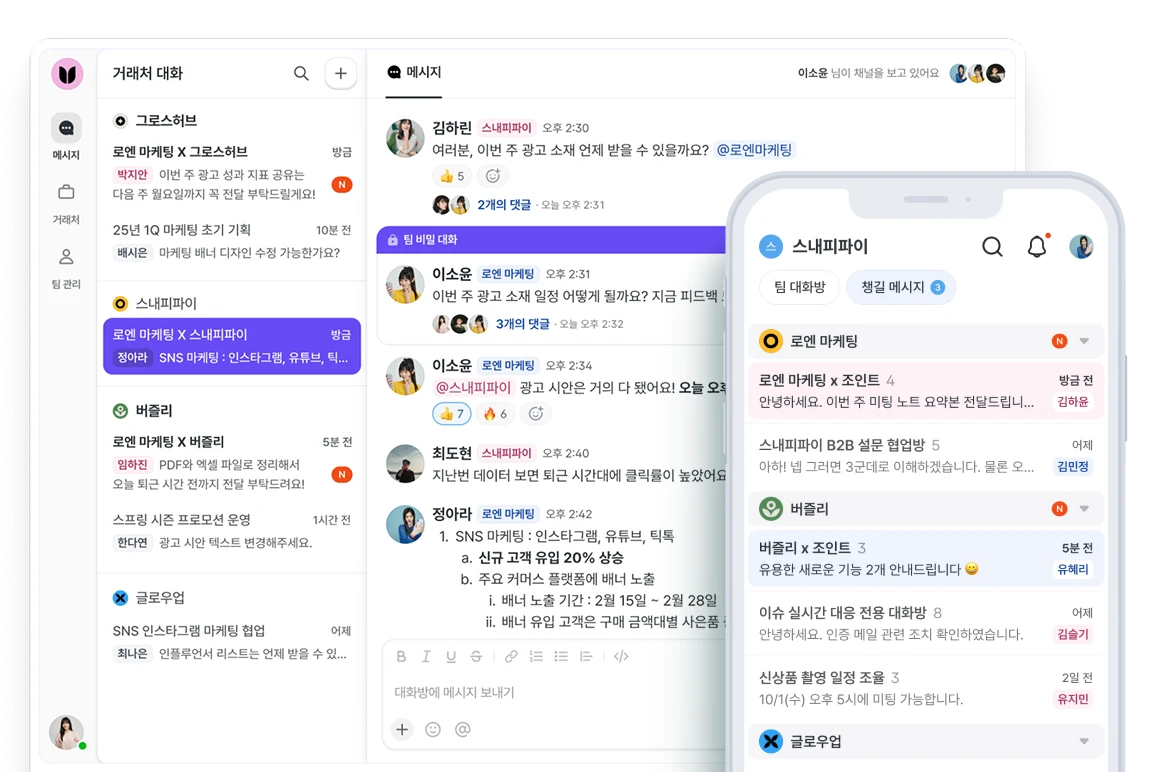Collapse the 로엔 마케팅 group on the phone
The width and height of the screenshot is (1172, 772).
(x=1084, y=342)
